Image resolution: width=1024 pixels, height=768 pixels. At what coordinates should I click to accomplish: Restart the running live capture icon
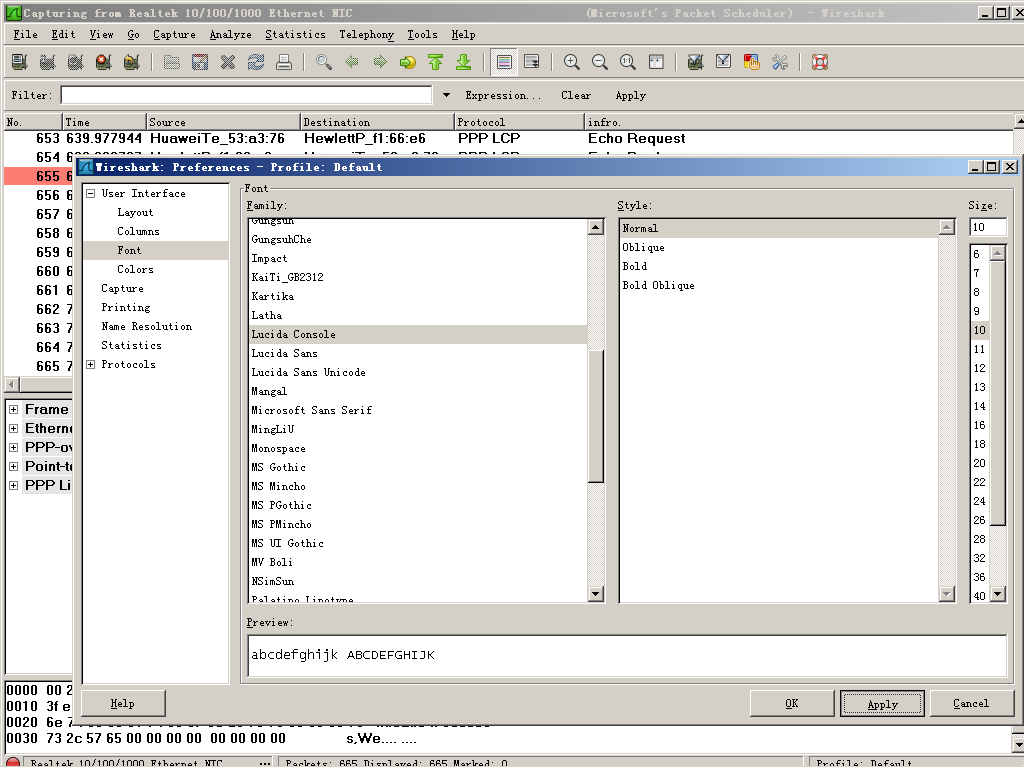click(x=131, y=62)
